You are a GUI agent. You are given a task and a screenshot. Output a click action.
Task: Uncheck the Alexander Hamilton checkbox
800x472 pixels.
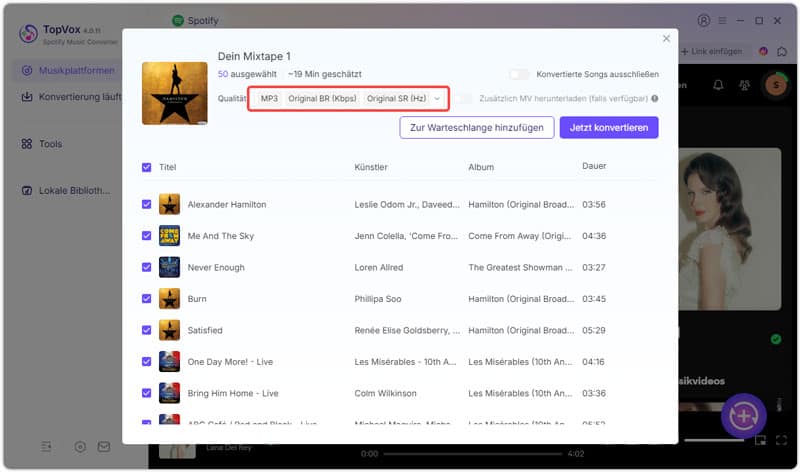[146, 204]
